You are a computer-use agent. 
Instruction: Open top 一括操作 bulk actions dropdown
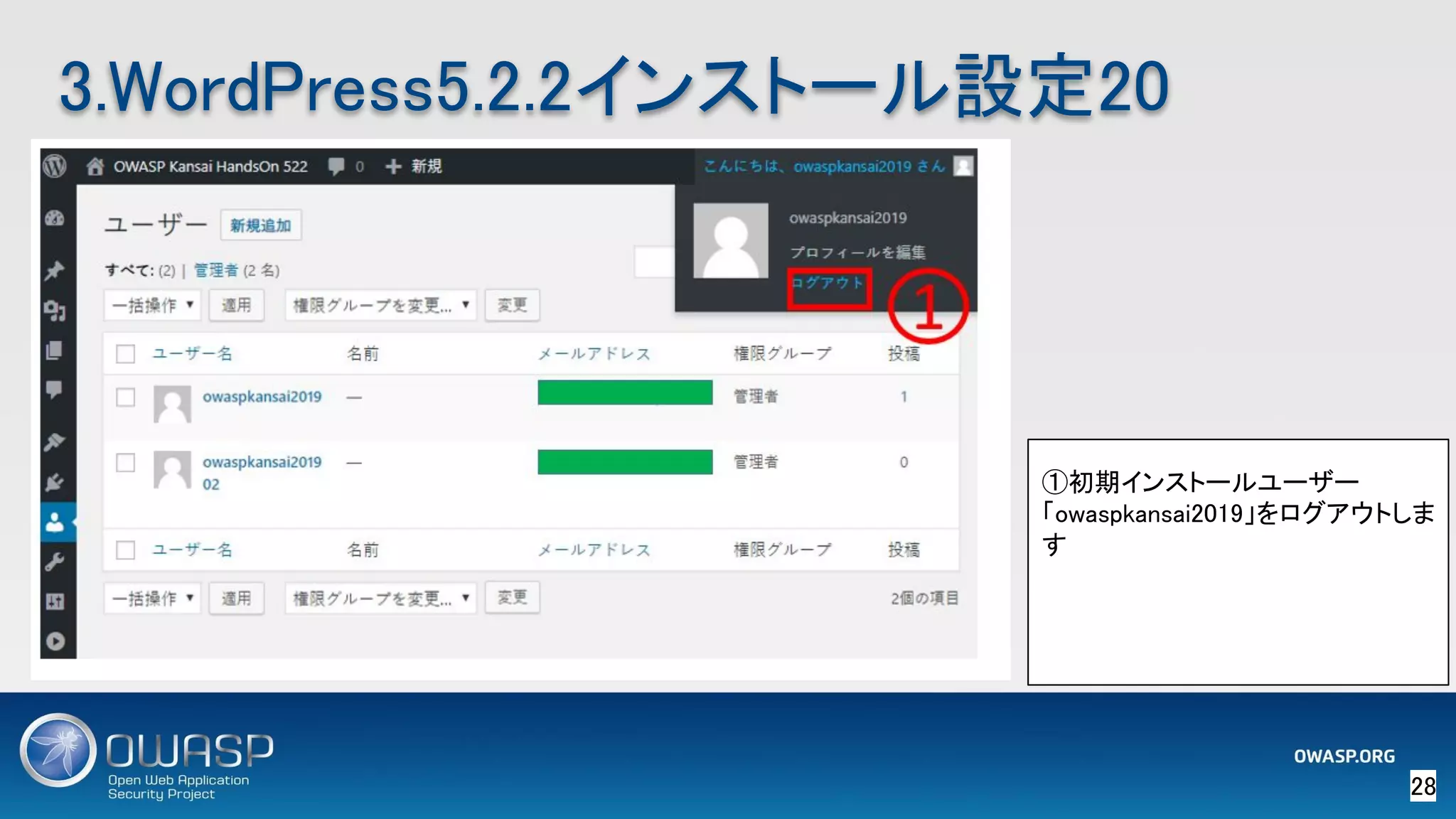152,305
